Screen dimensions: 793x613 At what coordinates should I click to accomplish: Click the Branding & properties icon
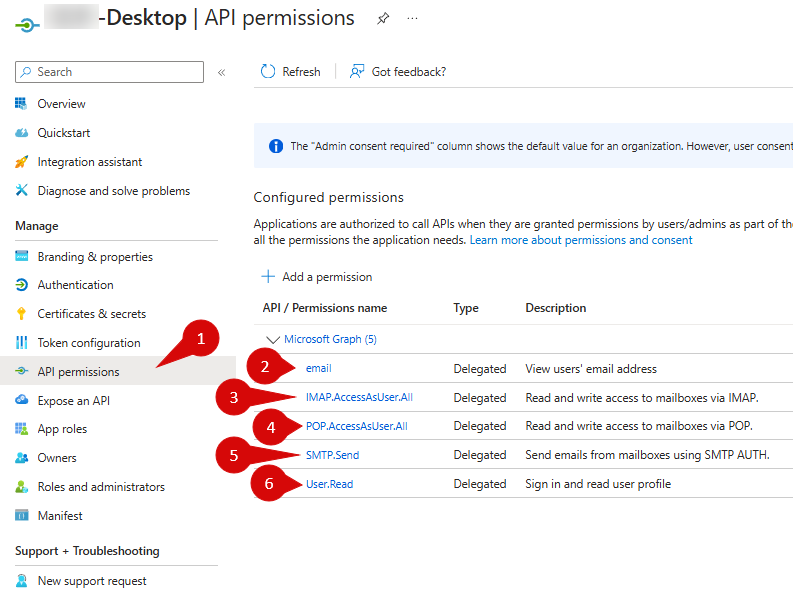[21, 256]
